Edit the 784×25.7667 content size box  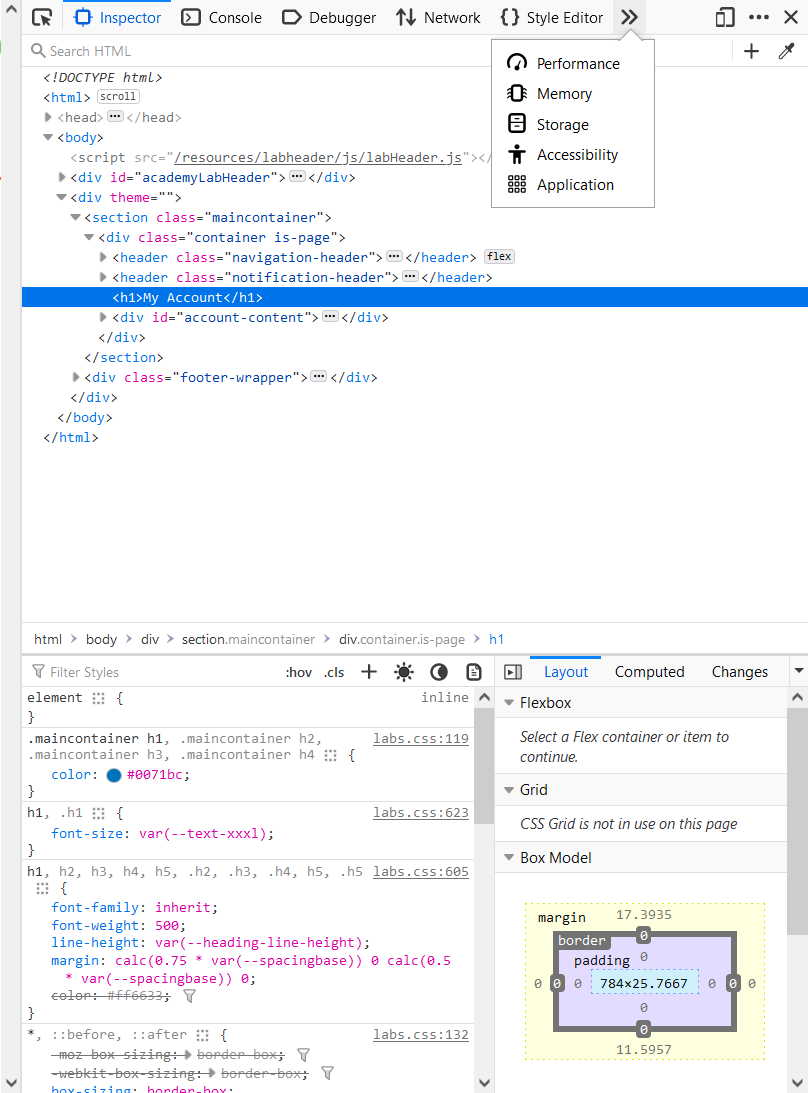pos(644,983)
